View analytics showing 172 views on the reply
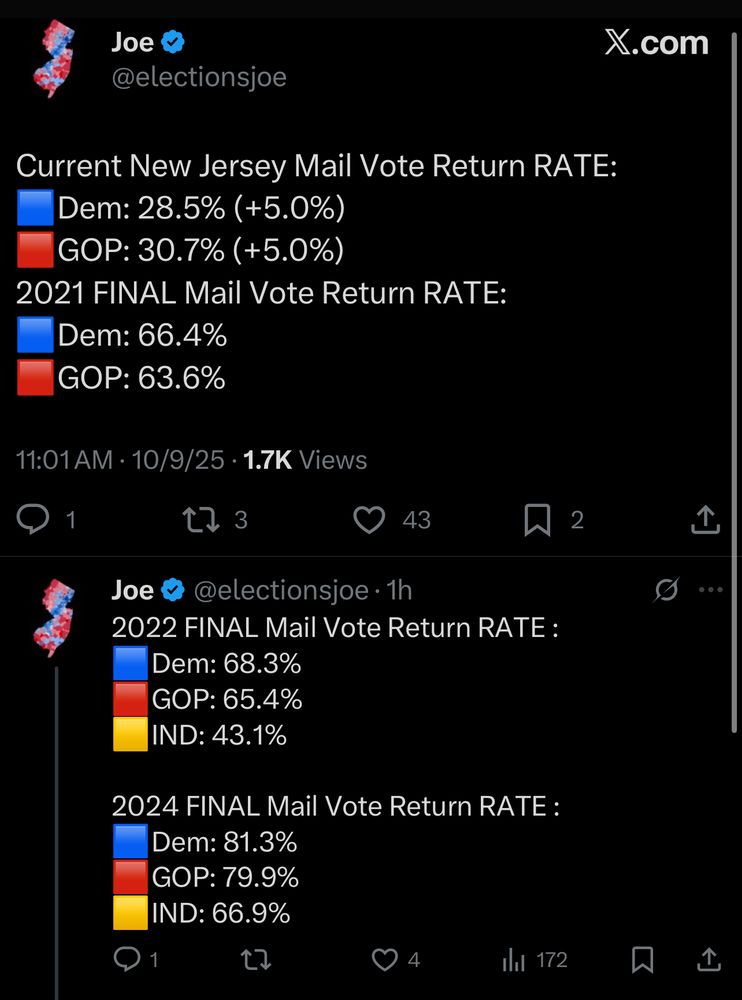This screenshot has width=742, height=1000. click(x=514, y=960)
